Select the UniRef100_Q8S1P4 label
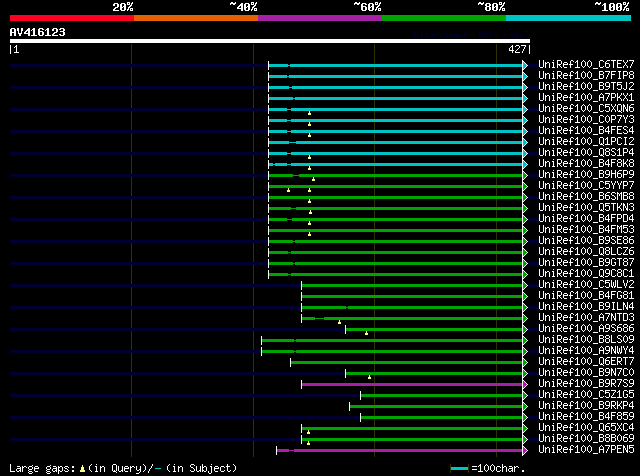 click(x=586, y=152)
